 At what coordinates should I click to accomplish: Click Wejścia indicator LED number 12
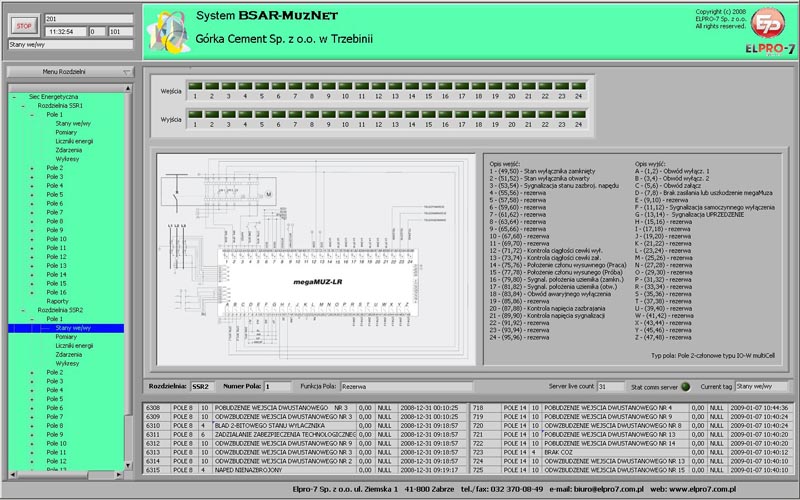click(x=379, y=86)
